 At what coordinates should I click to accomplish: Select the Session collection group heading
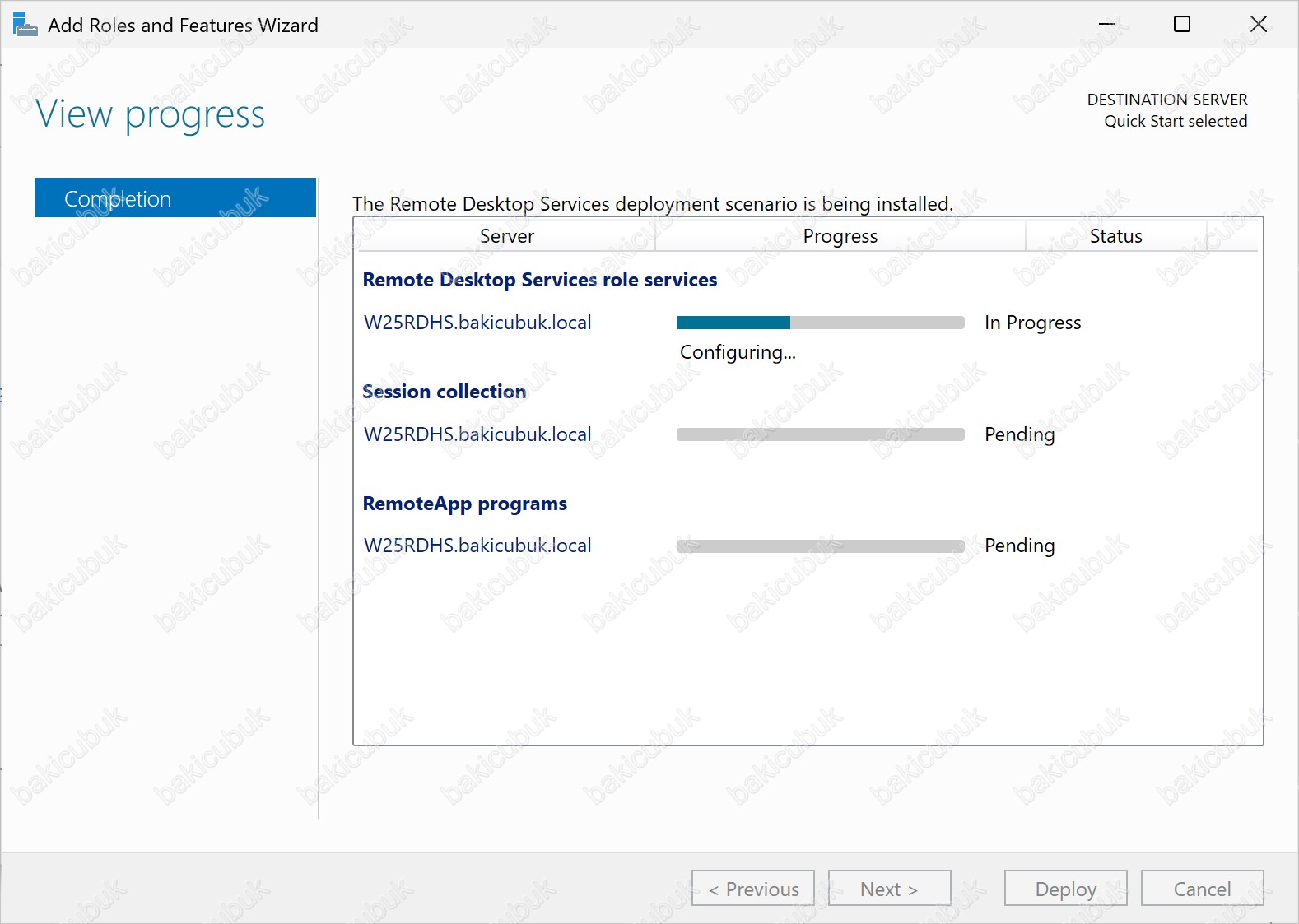click(445, 392)
